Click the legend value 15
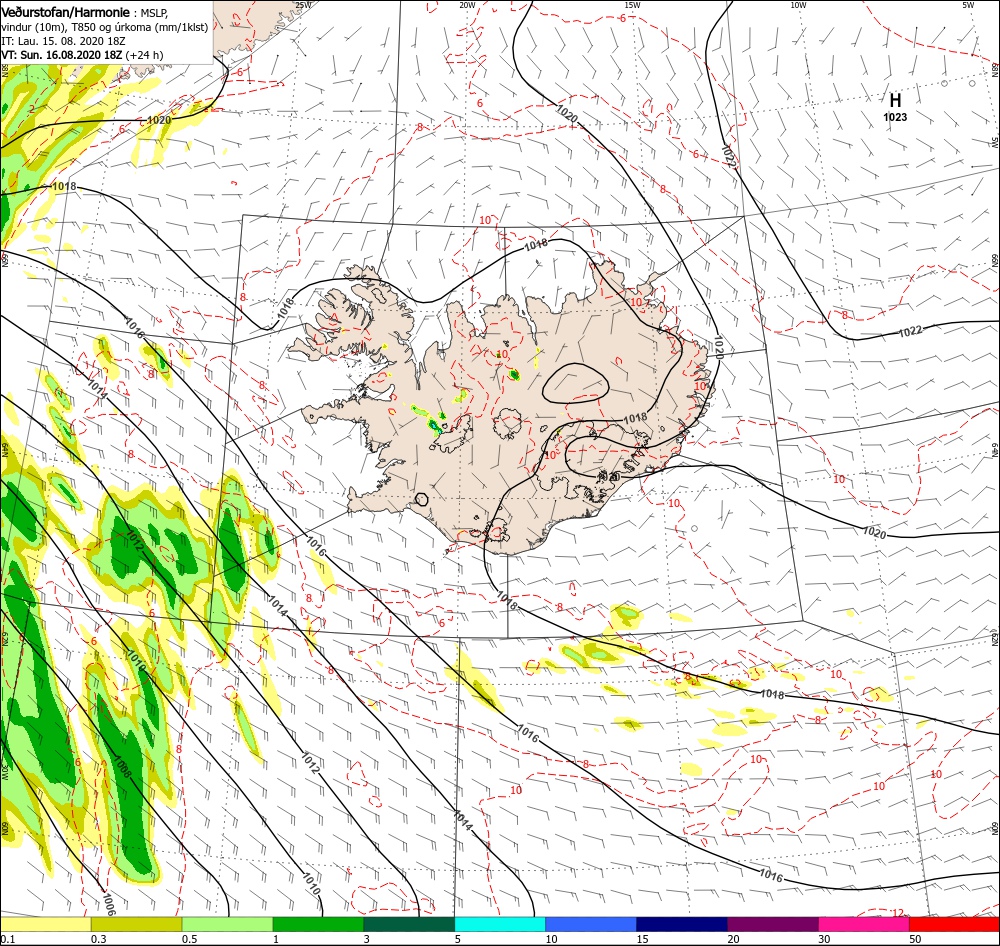1000x946 pixels. (642, 939)
